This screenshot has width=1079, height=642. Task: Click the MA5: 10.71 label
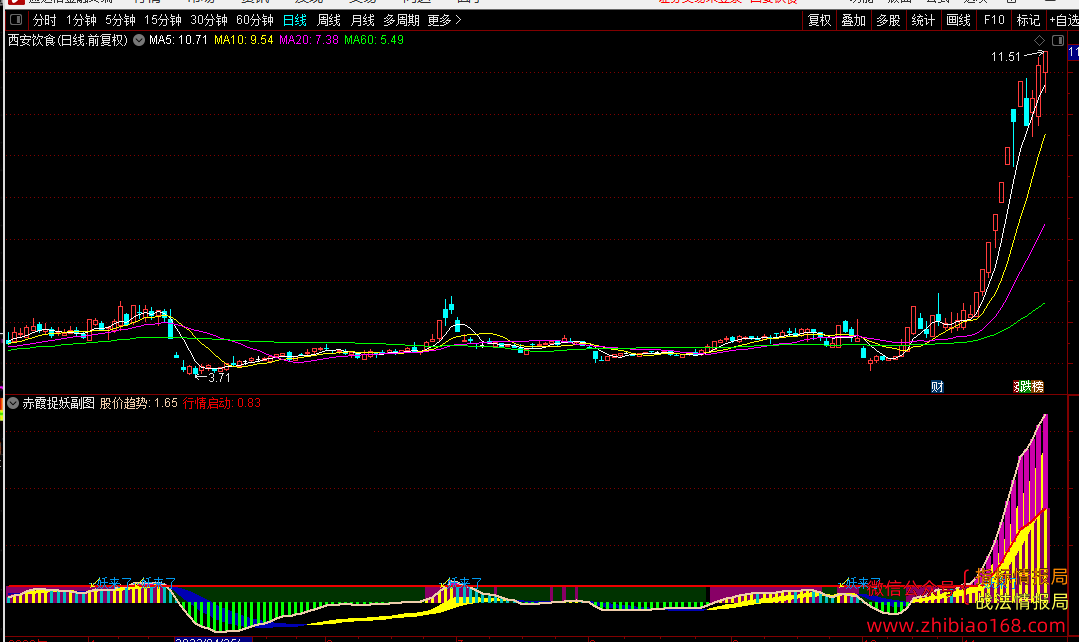click(178, 40)
